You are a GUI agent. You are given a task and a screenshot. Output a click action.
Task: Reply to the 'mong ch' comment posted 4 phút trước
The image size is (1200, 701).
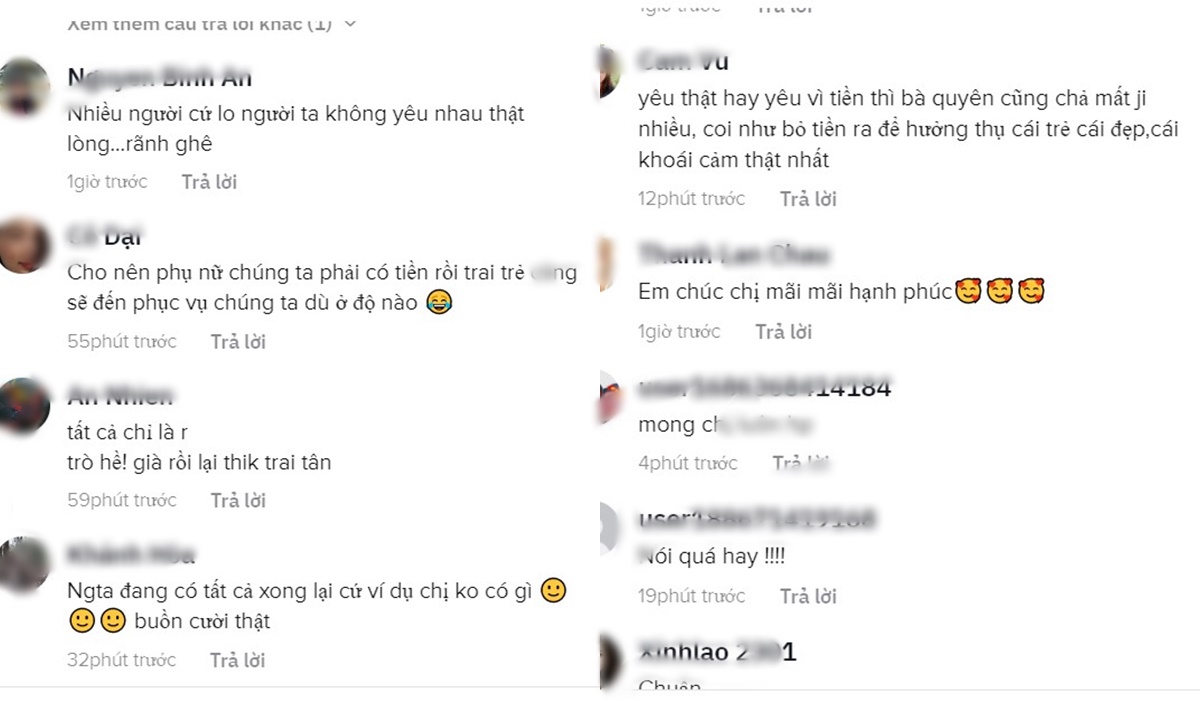click(801, 463)
